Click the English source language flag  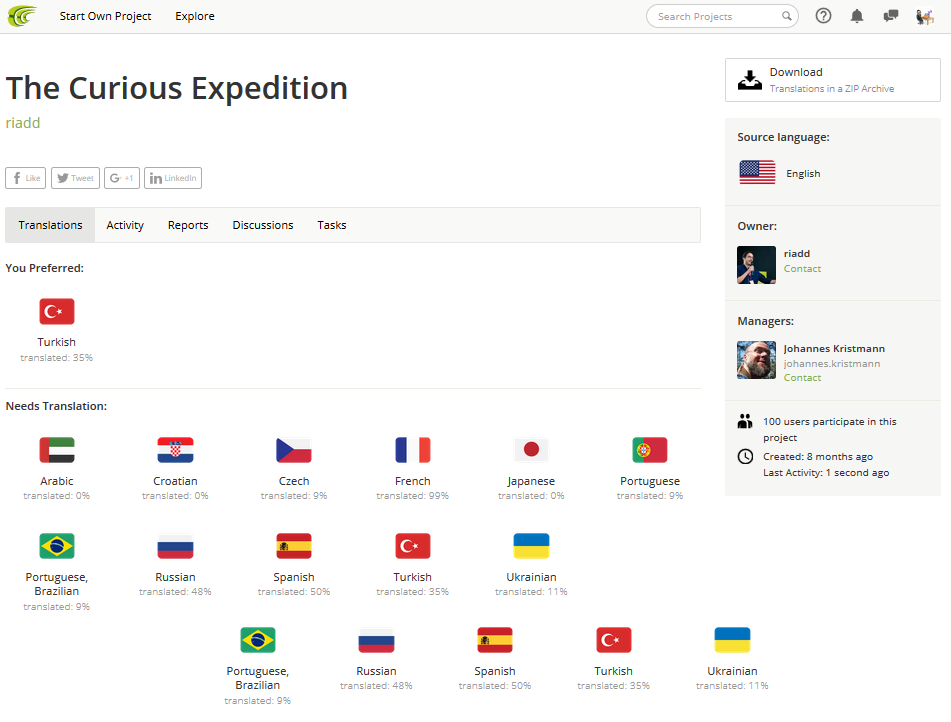757,172
